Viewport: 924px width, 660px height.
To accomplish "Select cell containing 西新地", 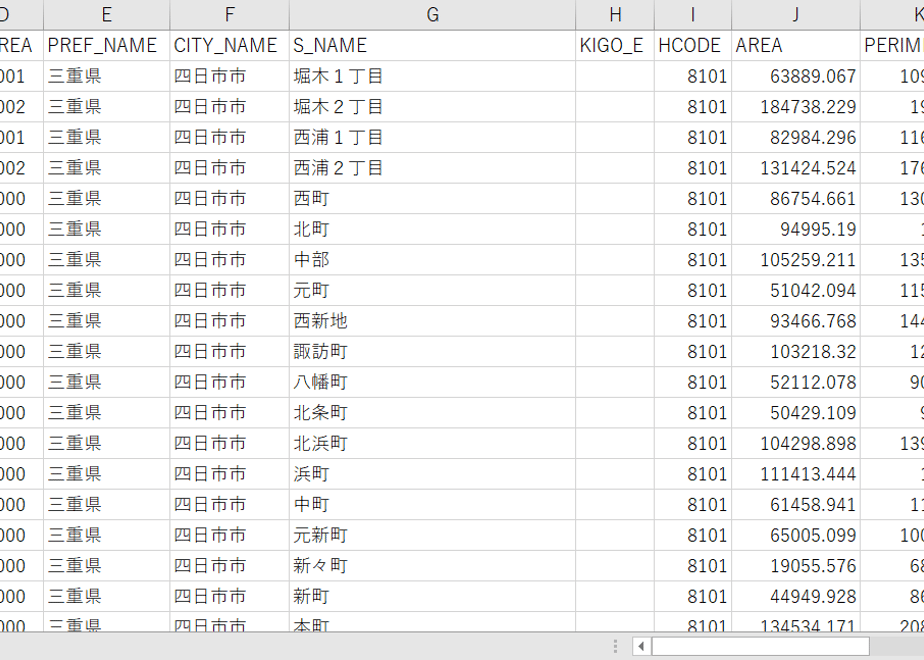I will coord(433,321).
